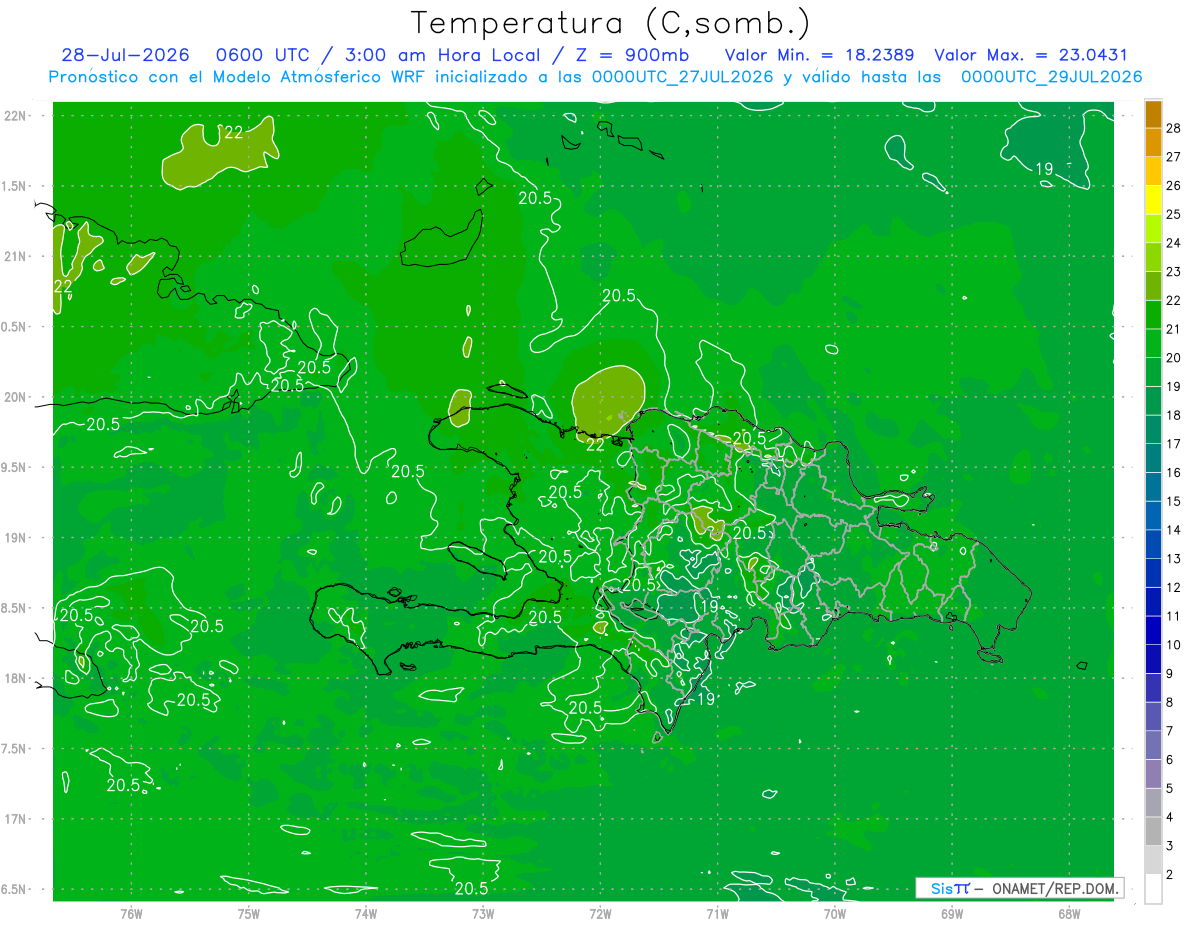This screenshot has width=1200, height=927.
Task: Click the color scale value 10
Action: pos(1173,645)
